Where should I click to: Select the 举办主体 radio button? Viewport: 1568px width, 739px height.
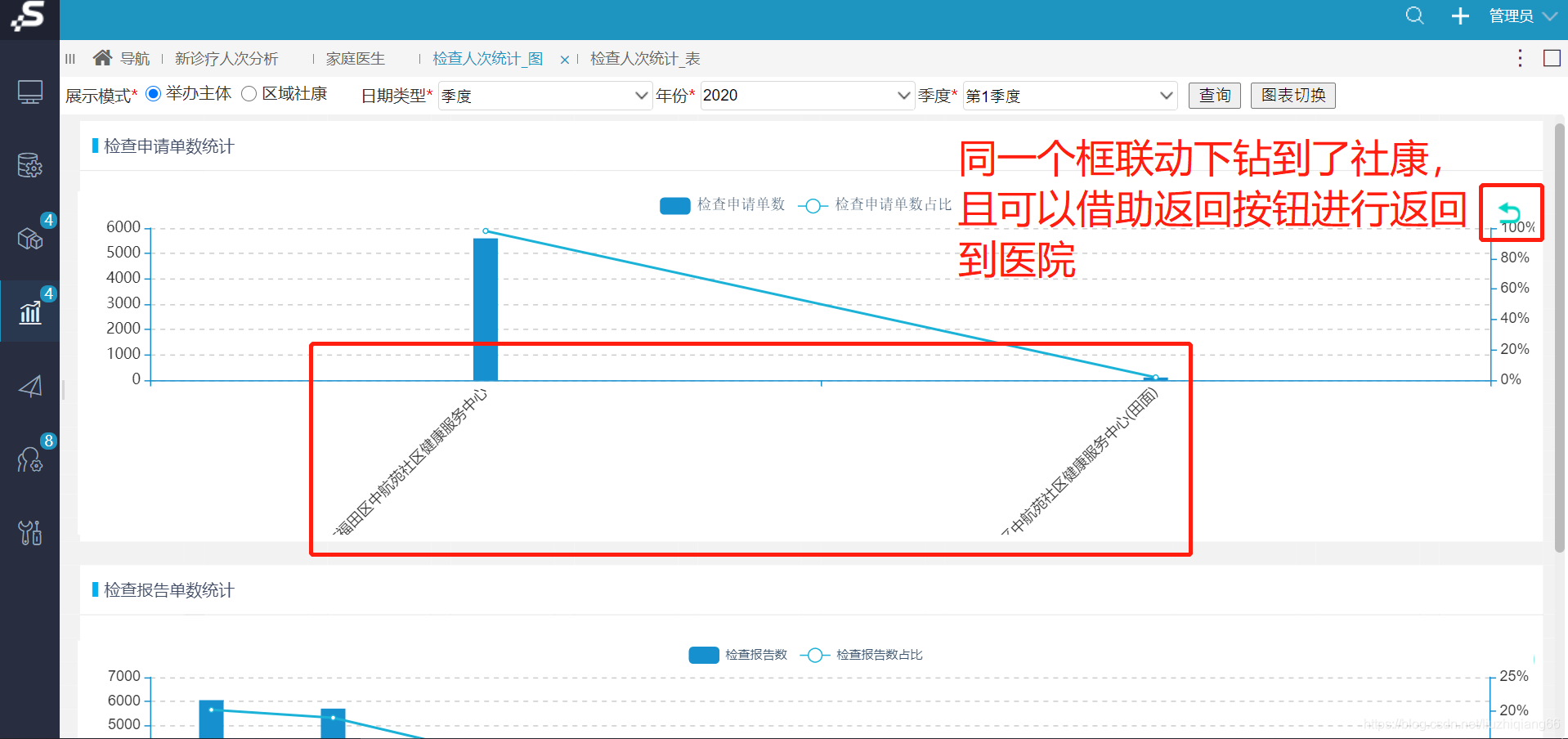click(x=153, y=94)
